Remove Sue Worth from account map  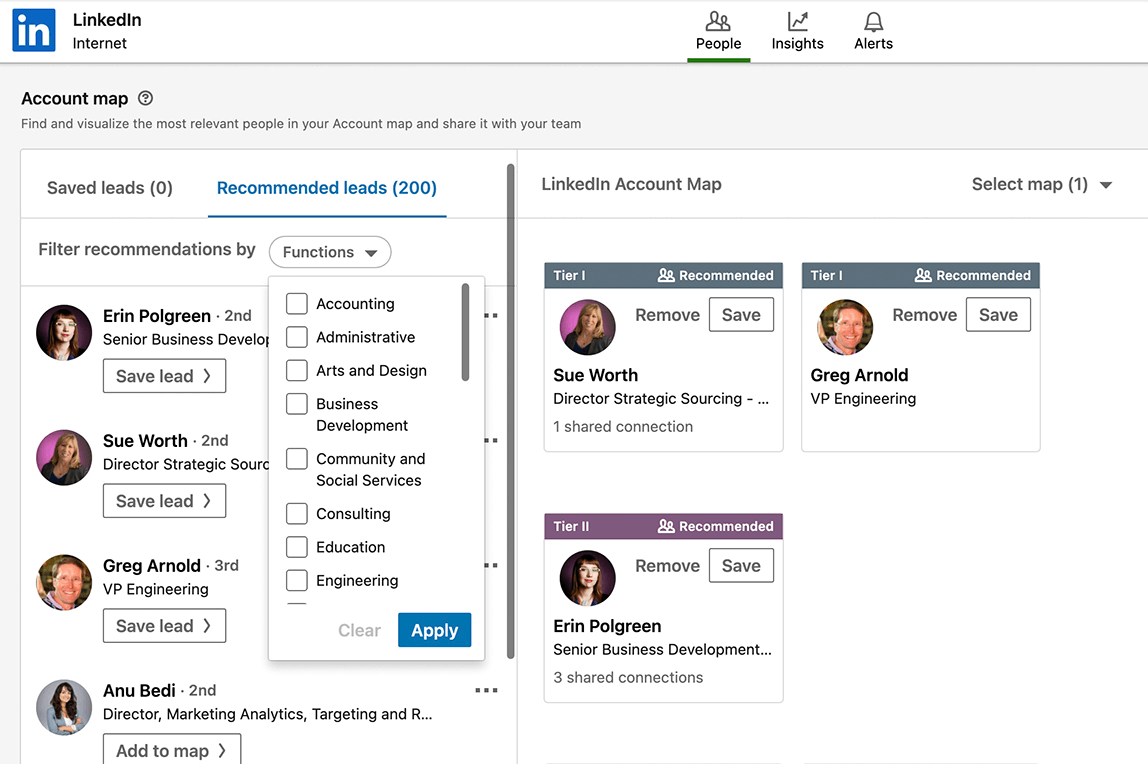click(667, 315)
